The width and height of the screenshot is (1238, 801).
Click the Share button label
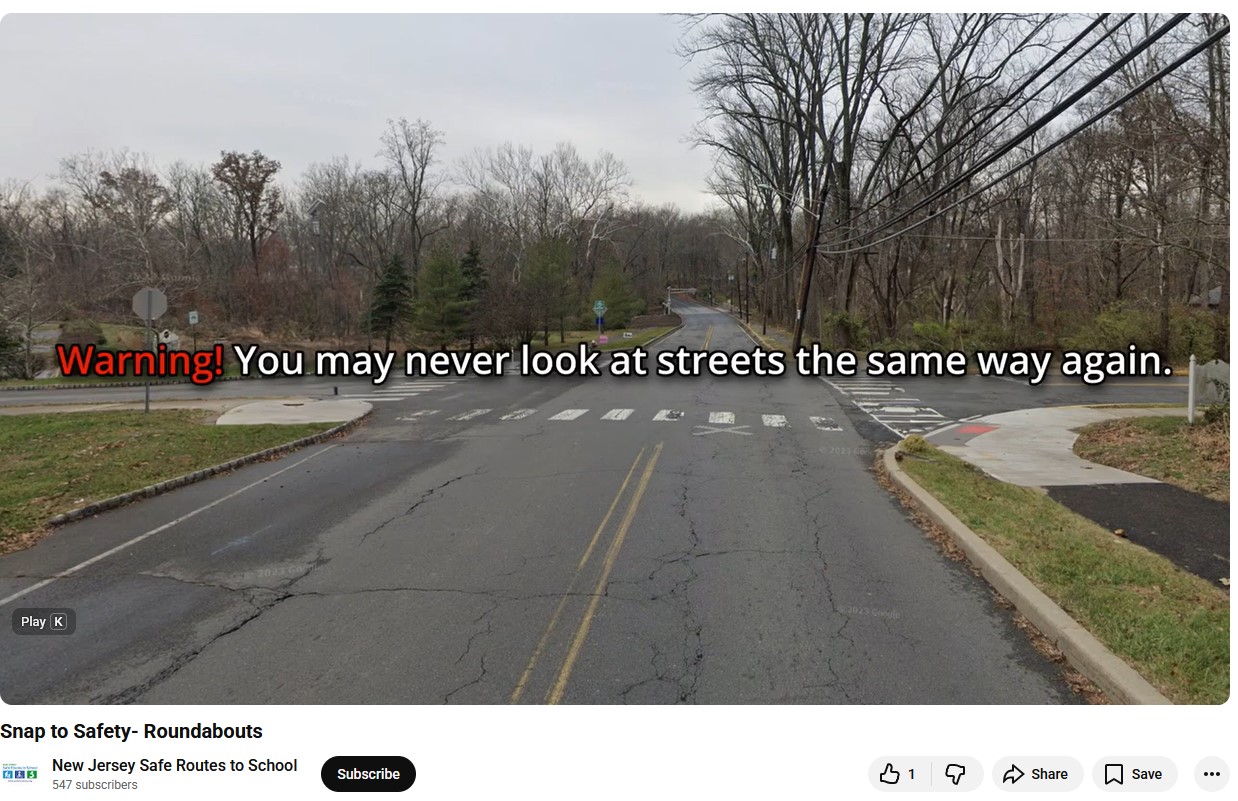[x=1049, y=774]
